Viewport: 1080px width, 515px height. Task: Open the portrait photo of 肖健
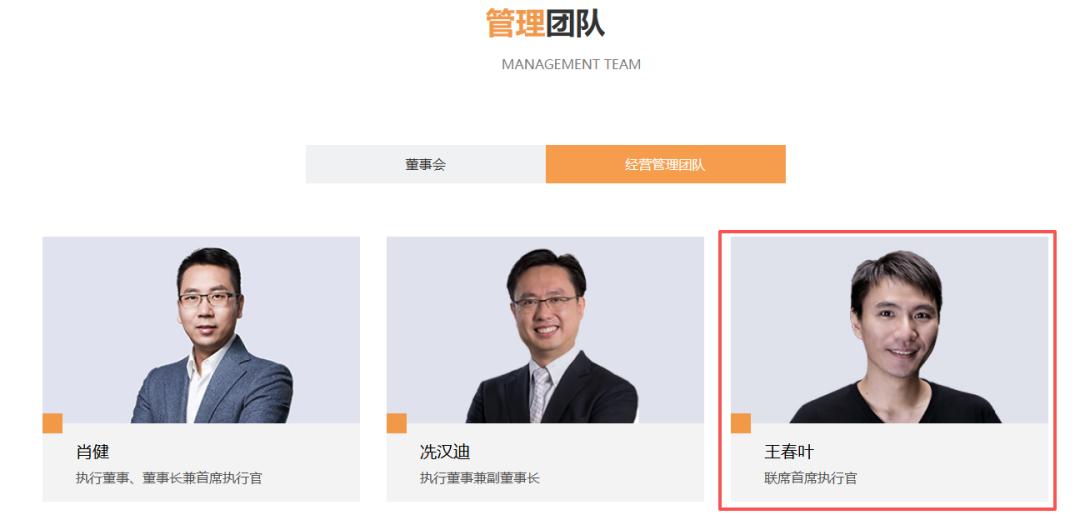(201, 330)
